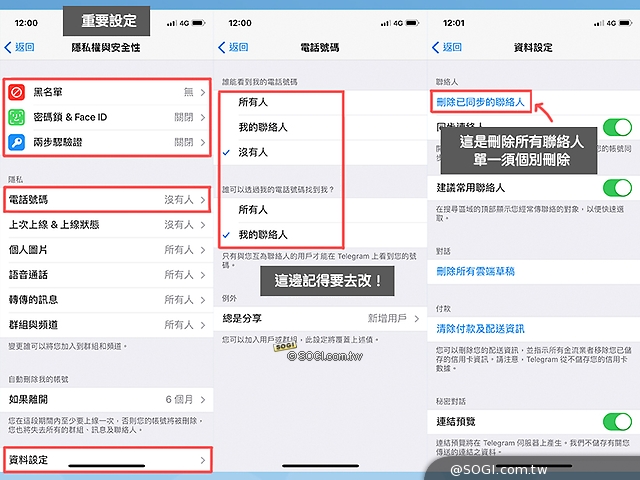This screenshot has width=640, height=480.
Task: Tap the chevron on the 總是分享 row
Action: pyautogui.click(x=417, y=318)
